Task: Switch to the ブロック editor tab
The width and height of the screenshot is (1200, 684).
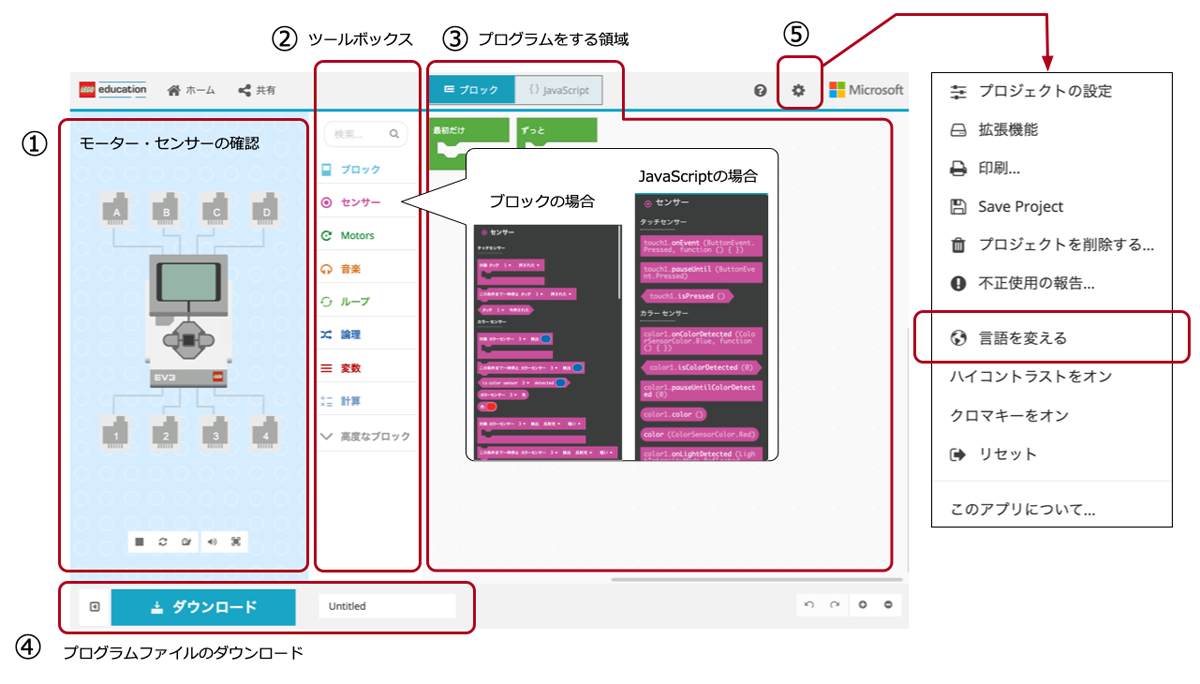Action: pyautogui.click(x=472, y=90)
